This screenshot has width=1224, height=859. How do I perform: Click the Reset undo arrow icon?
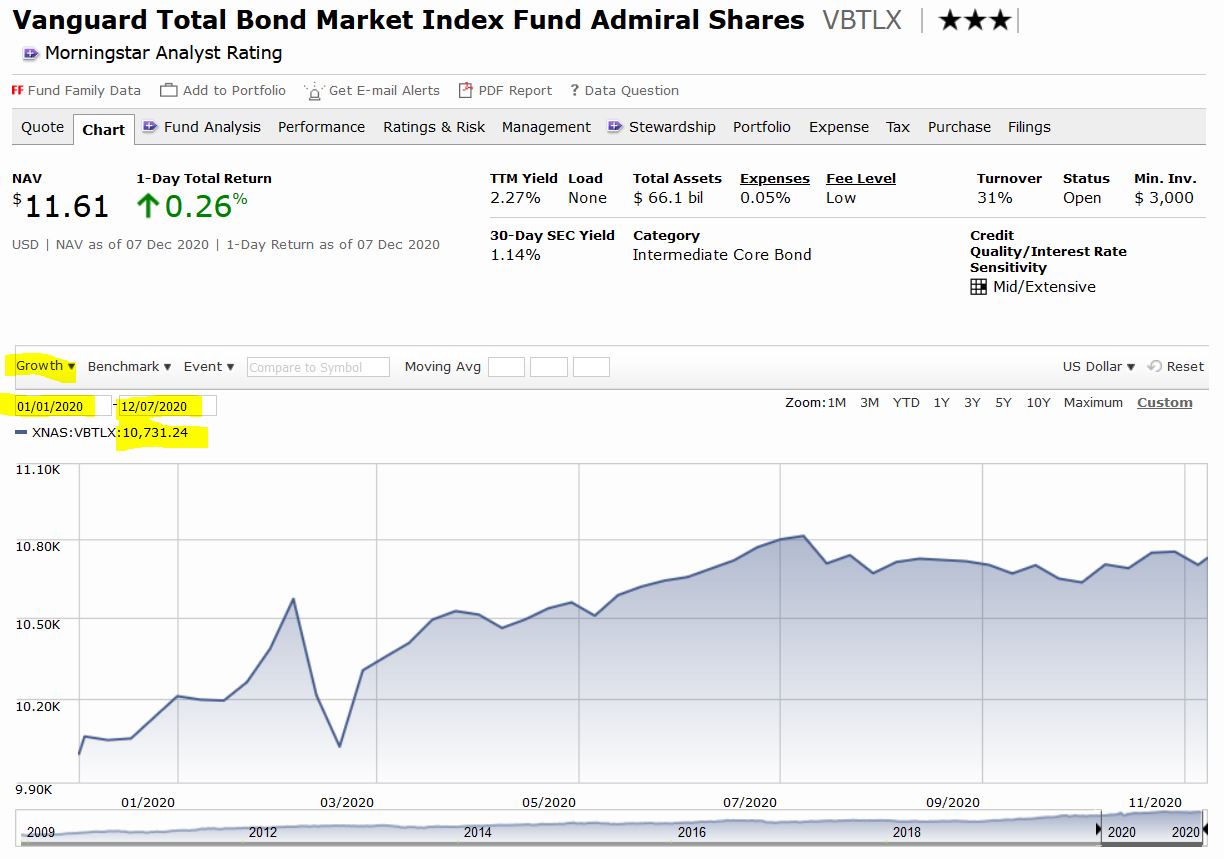[x=1155, y=367]
